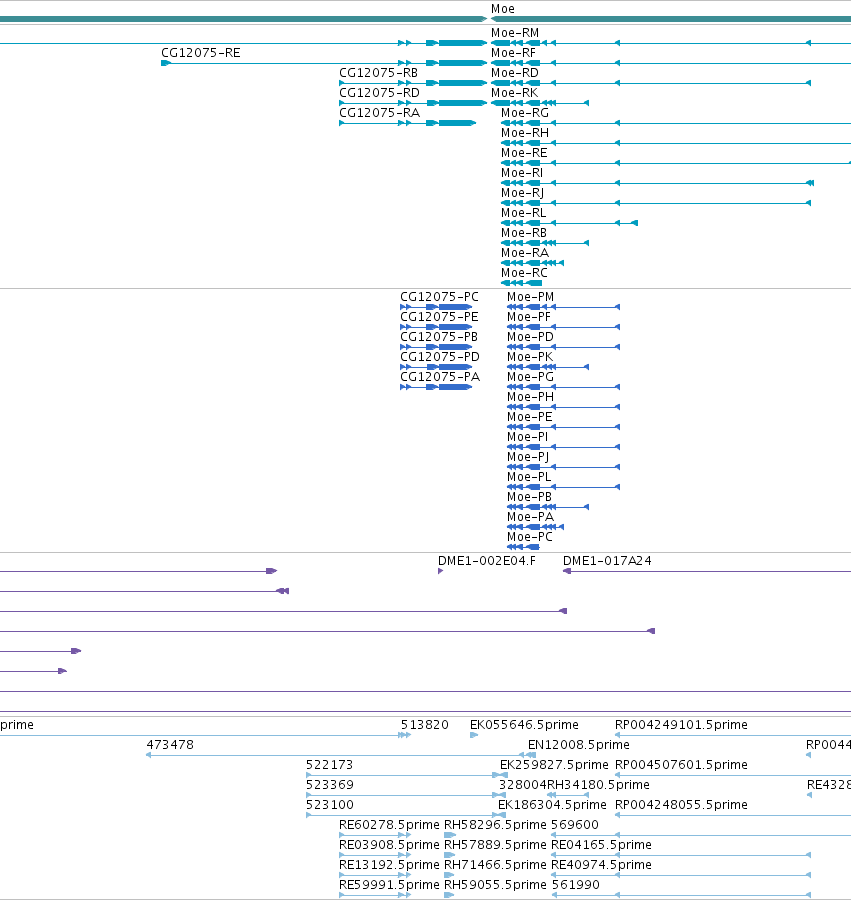Select the CG12075-PC protein label

click(x=439, y=297)
